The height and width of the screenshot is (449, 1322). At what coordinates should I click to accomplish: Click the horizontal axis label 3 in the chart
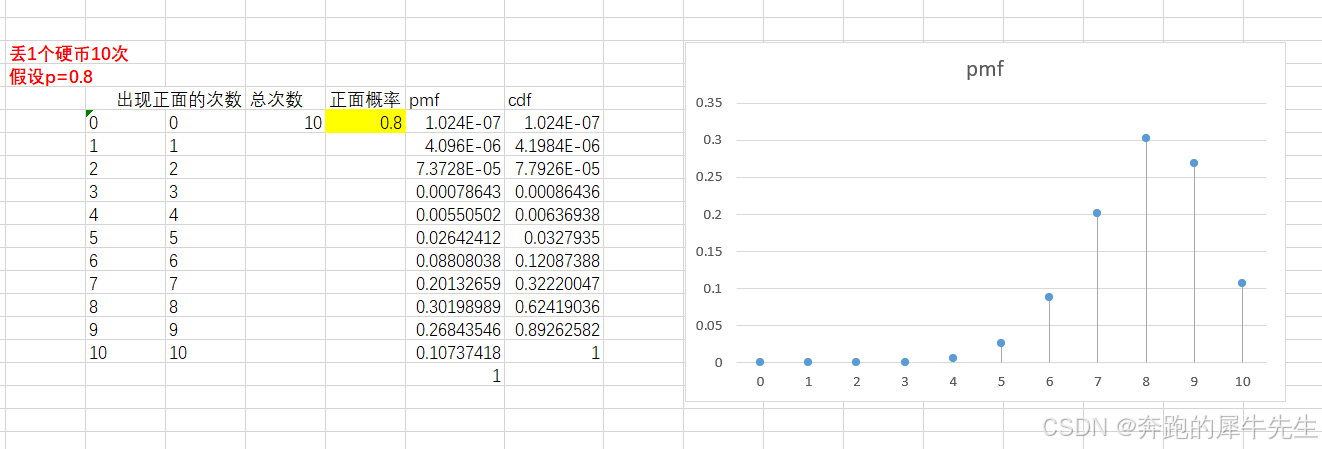[905, 381]
